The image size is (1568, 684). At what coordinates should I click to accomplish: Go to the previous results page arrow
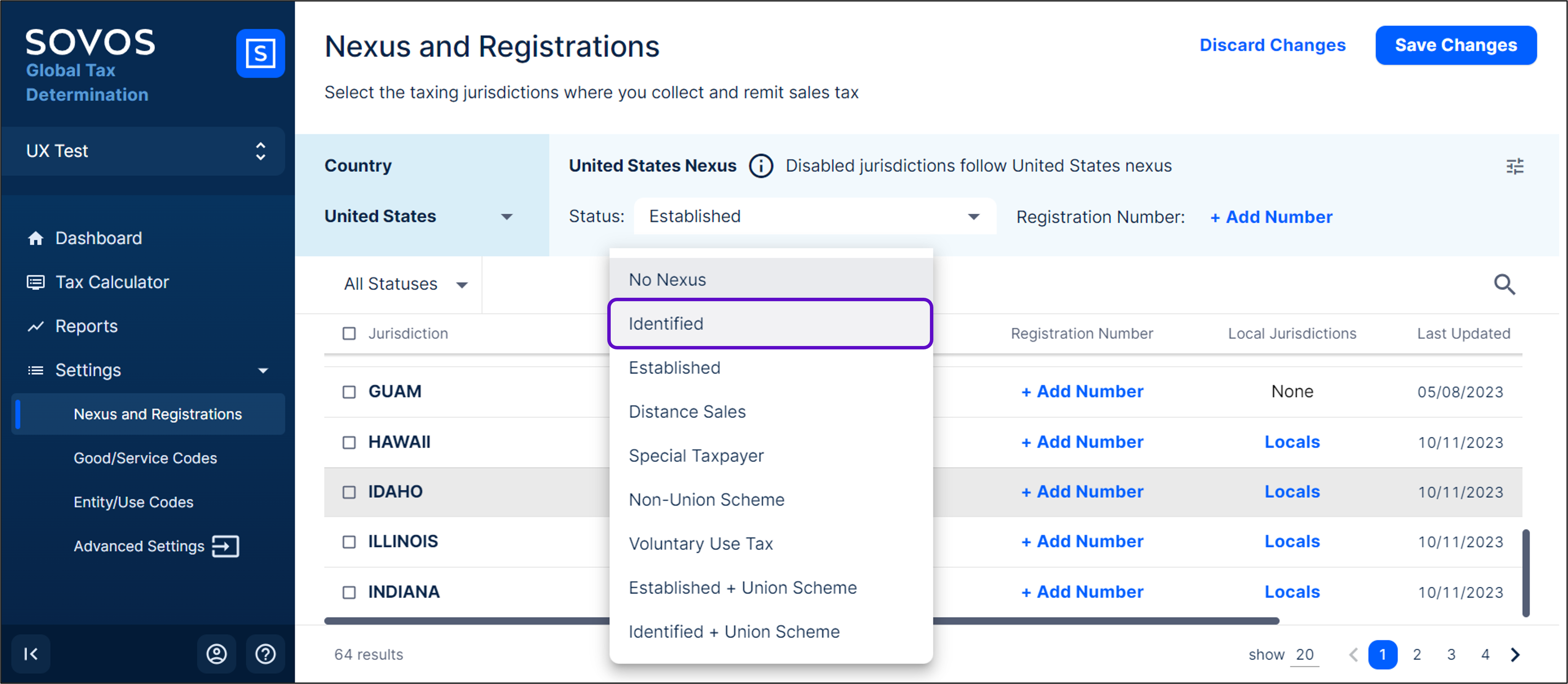[1354, 655]
